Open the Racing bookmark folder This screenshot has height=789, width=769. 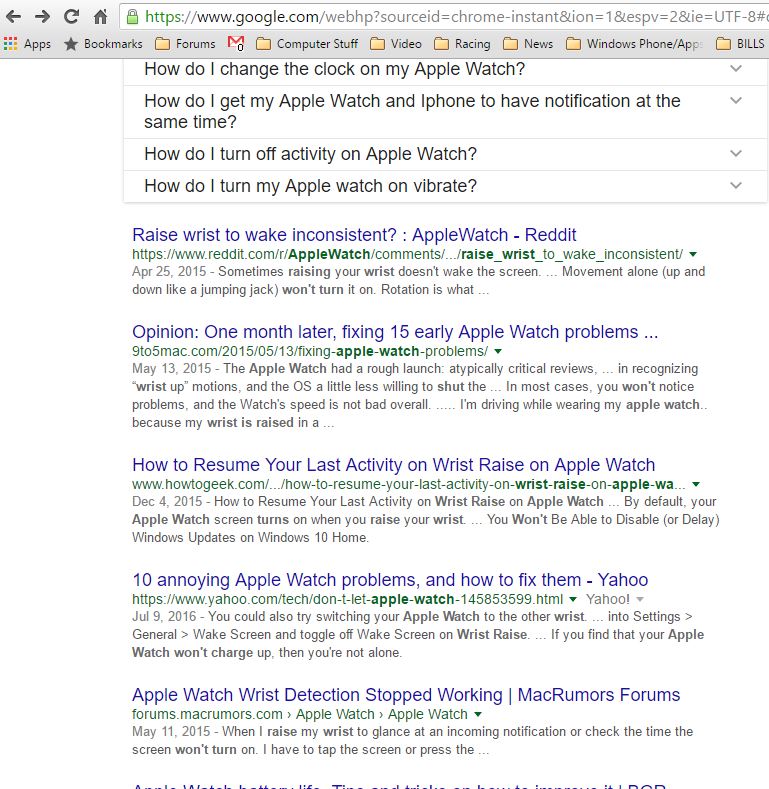point(462,44)
